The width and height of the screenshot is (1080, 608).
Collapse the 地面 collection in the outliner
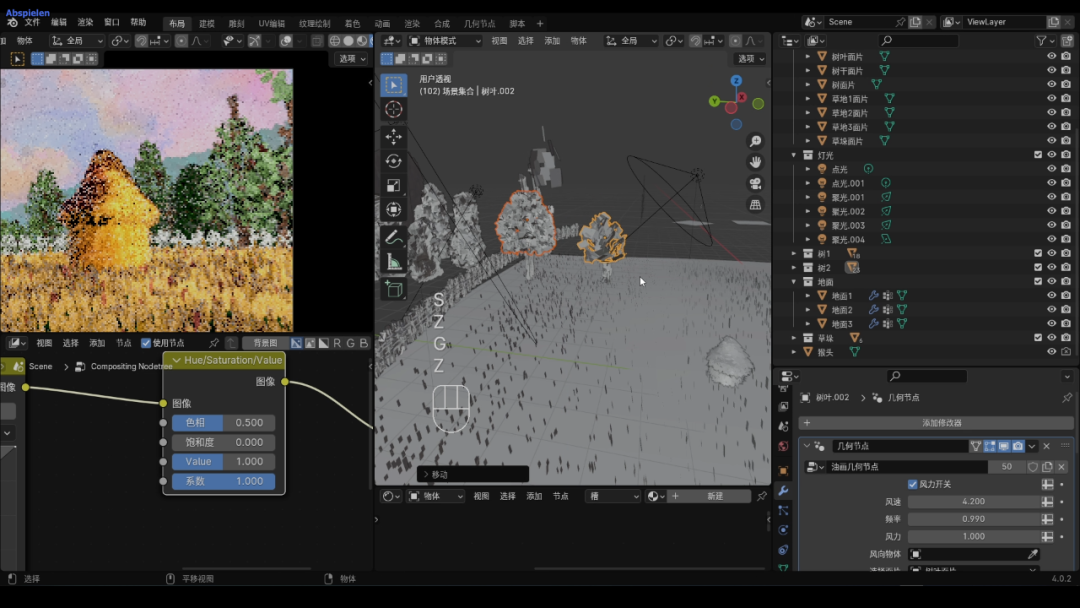(794, 282)
